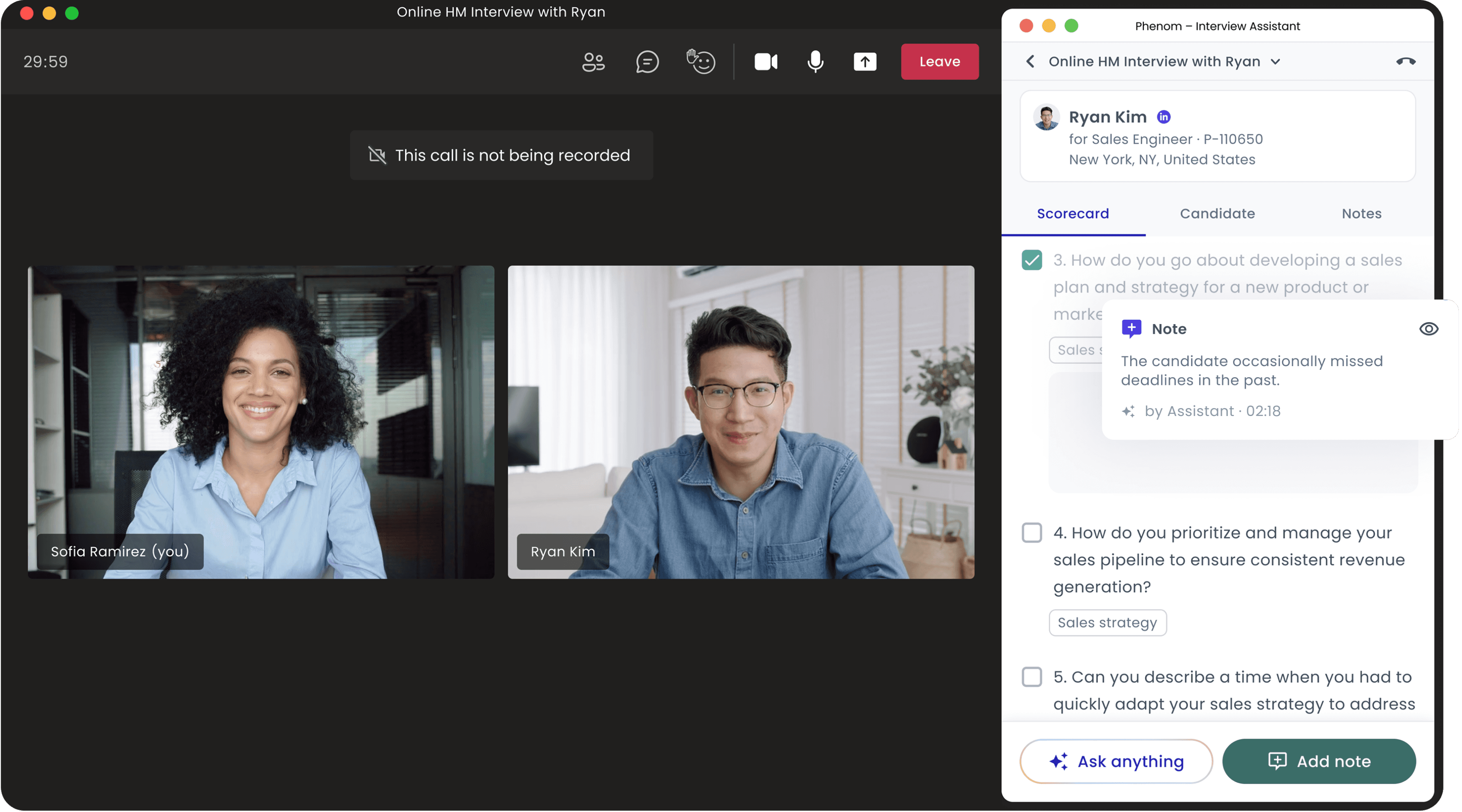Click the Add note button
The image size is (1462, 812).
pos(1319,761)
